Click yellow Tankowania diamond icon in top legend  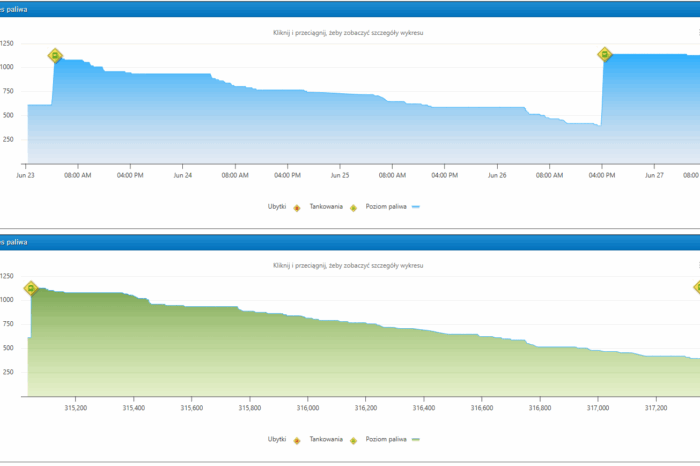pos(353,207)
